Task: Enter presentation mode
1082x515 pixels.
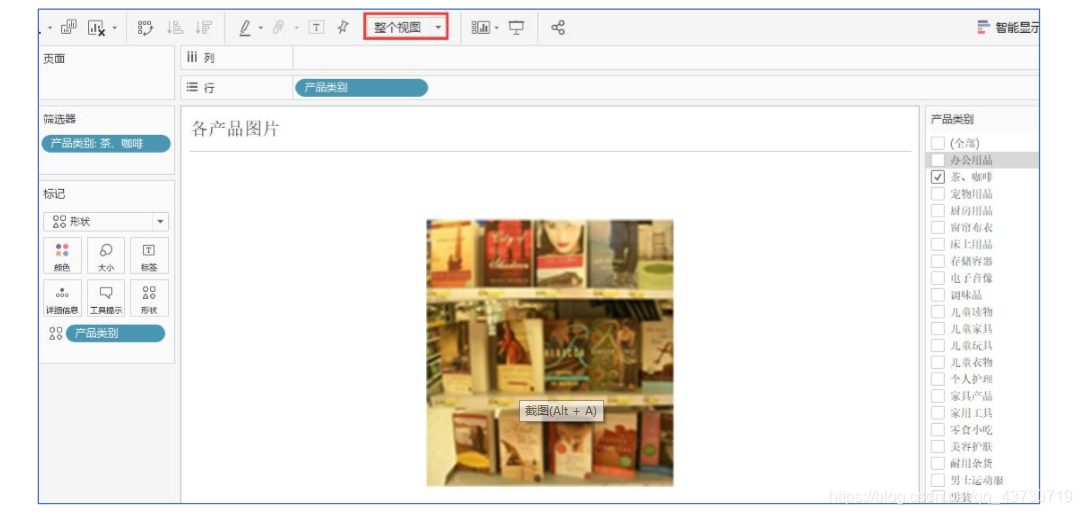Action: [x=516, y=28]
